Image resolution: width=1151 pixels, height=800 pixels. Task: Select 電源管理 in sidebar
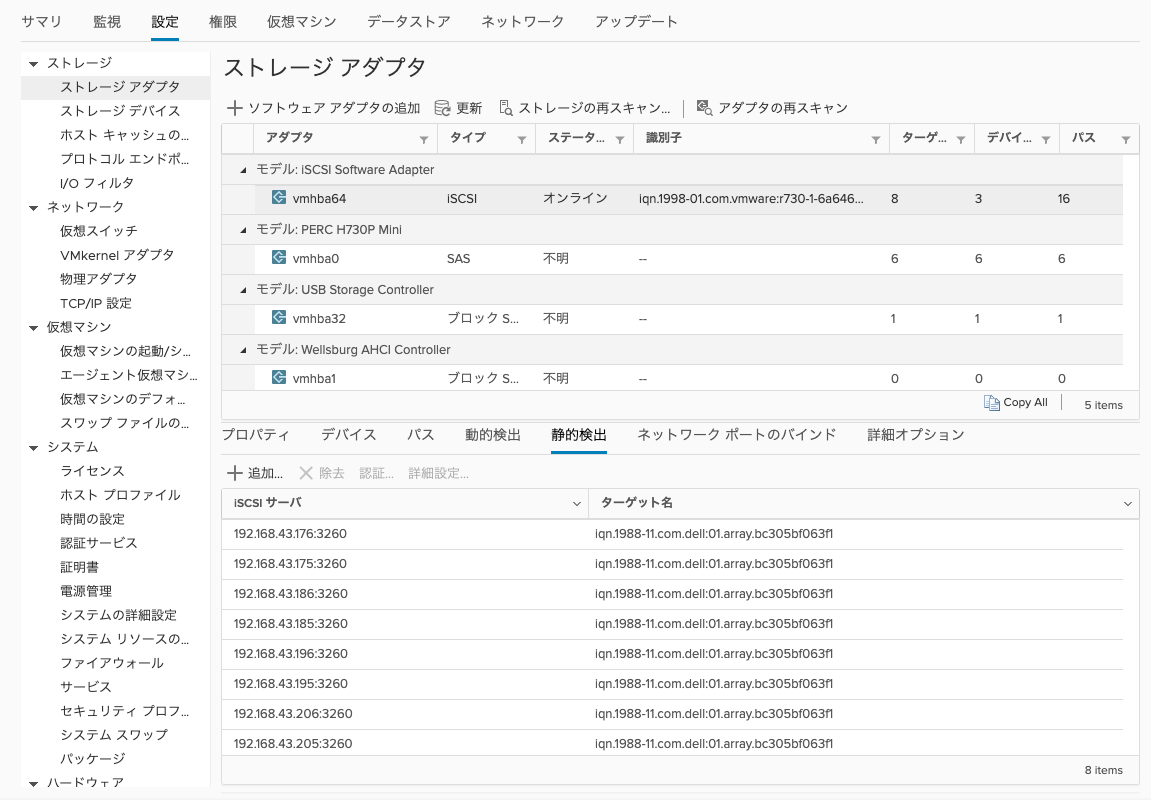pos(87,591)
